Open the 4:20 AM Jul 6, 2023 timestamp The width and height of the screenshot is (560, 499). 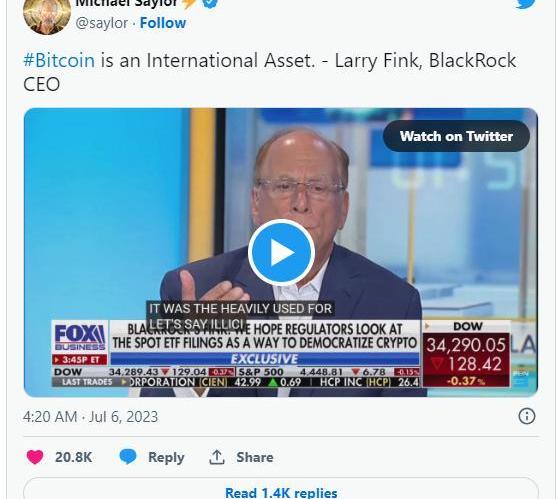click(x=90, y=416)
